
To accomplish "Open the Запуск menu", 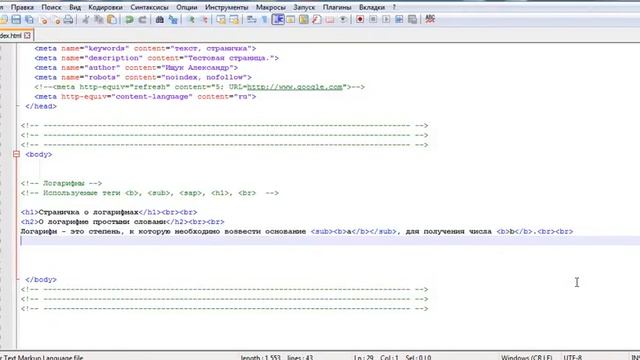I will (304, 7).
